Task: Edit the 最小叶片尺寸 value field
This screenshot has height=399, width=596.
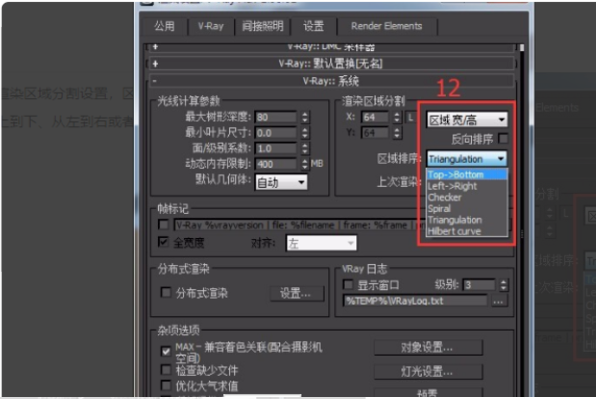Action: click(276, 133)
